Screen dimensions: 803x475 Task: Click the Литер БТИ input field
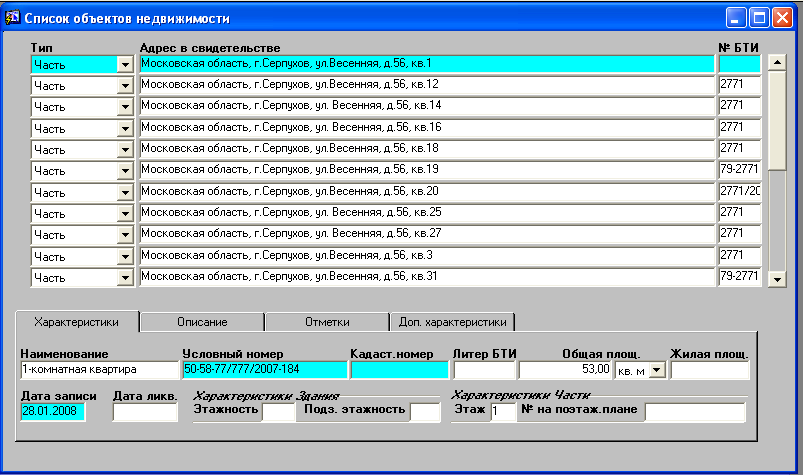coord(484,370)
